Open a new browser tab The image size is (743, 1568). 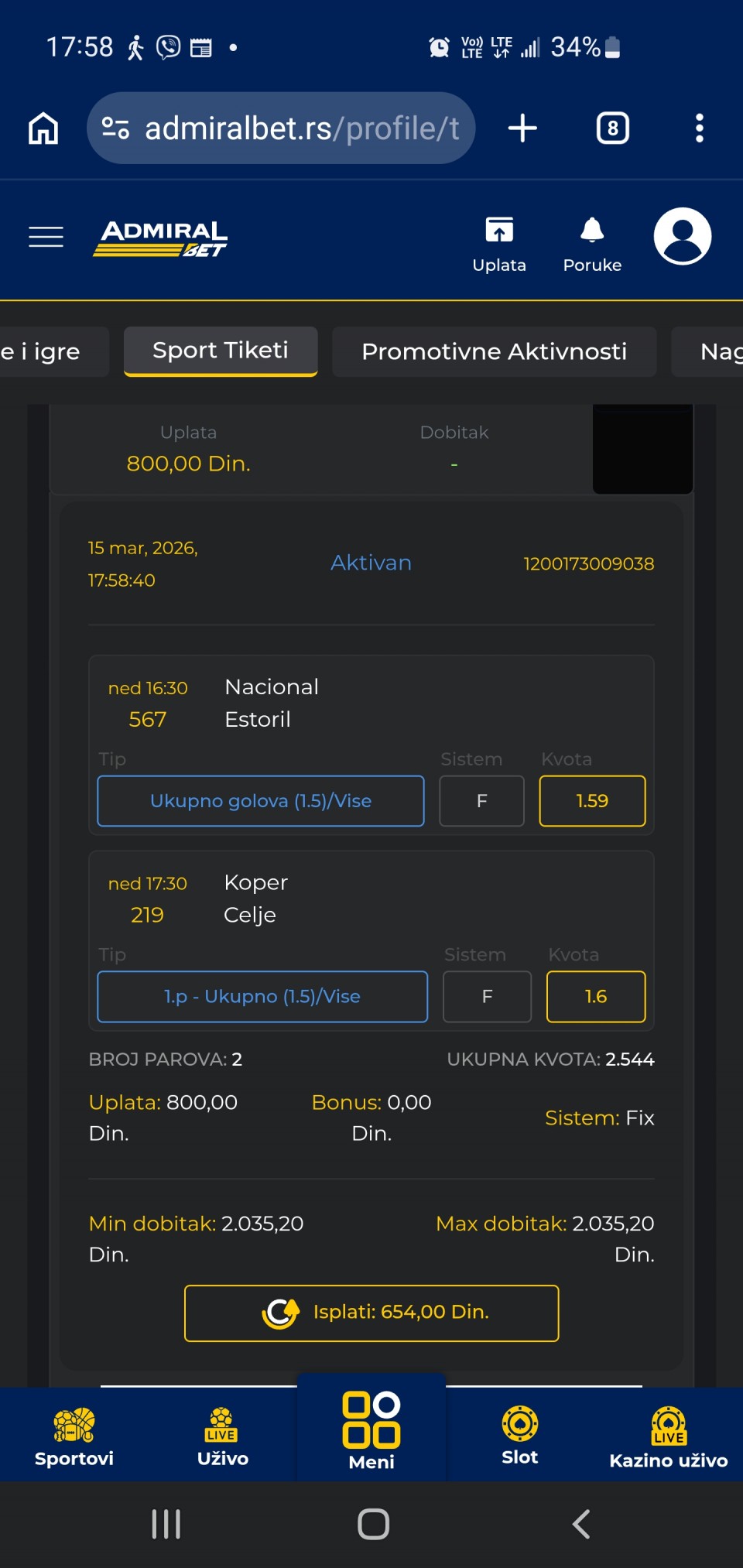click(522, 128)
